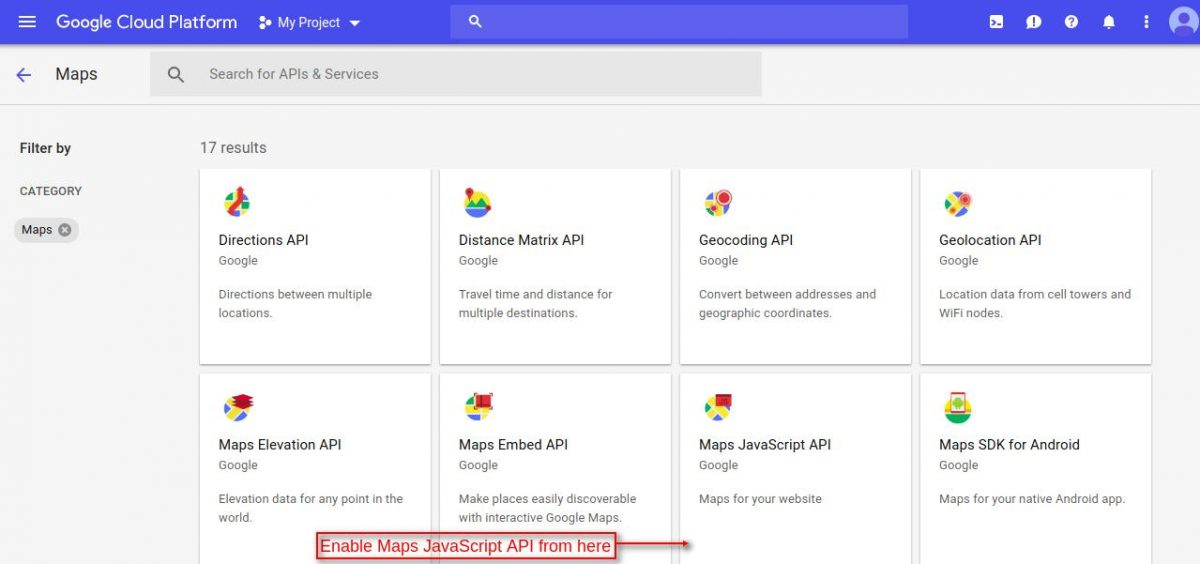Open the Directions API title
Screen dimensions: 1200x564
[x=264, y=240]
